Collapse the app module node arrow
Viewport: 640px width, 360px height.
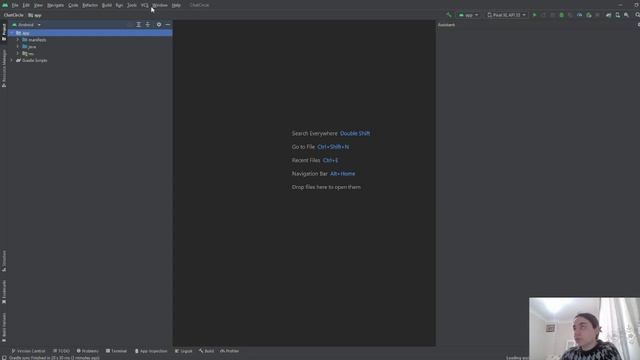click(12, 33)
